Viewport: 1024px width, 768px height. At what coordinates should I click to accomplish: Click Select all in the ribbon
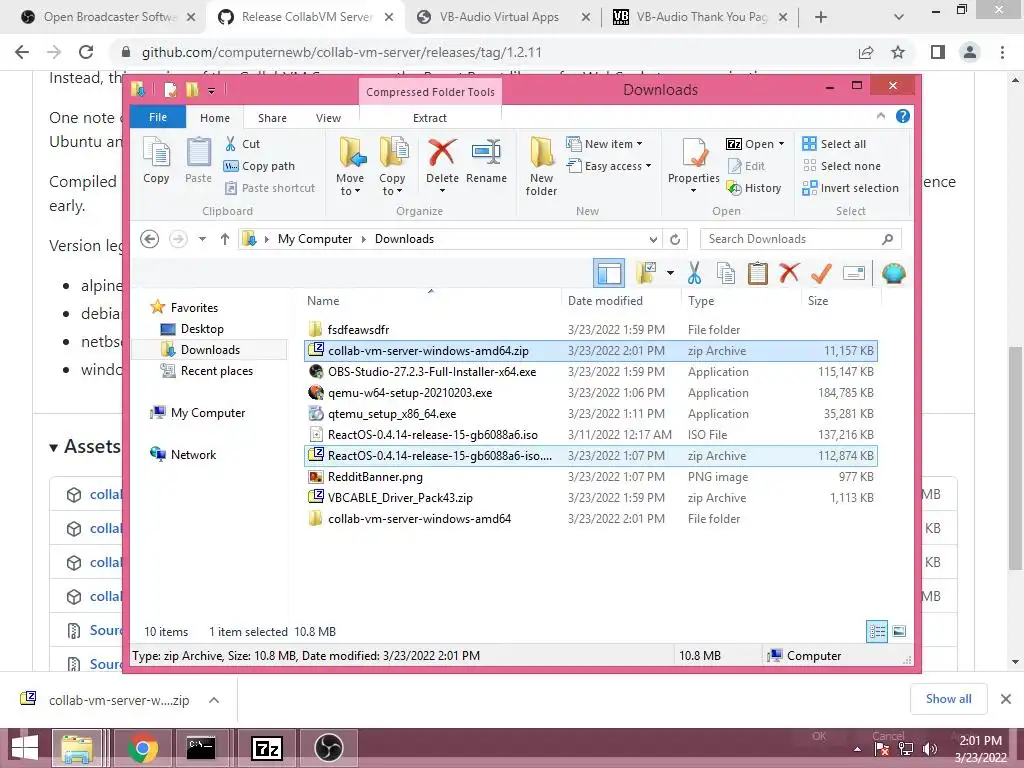(x=835, y=144)
